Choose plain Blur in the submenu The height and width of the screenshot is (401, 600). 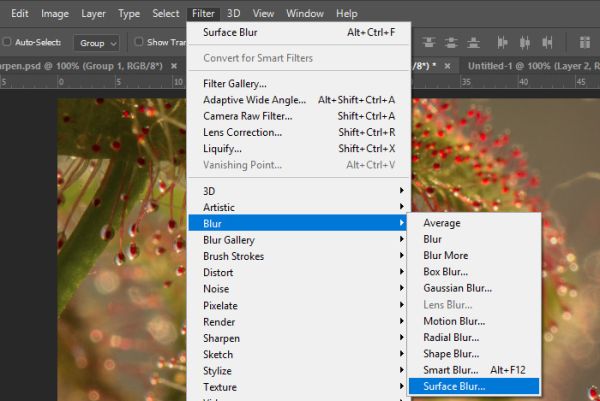(474, 239)
